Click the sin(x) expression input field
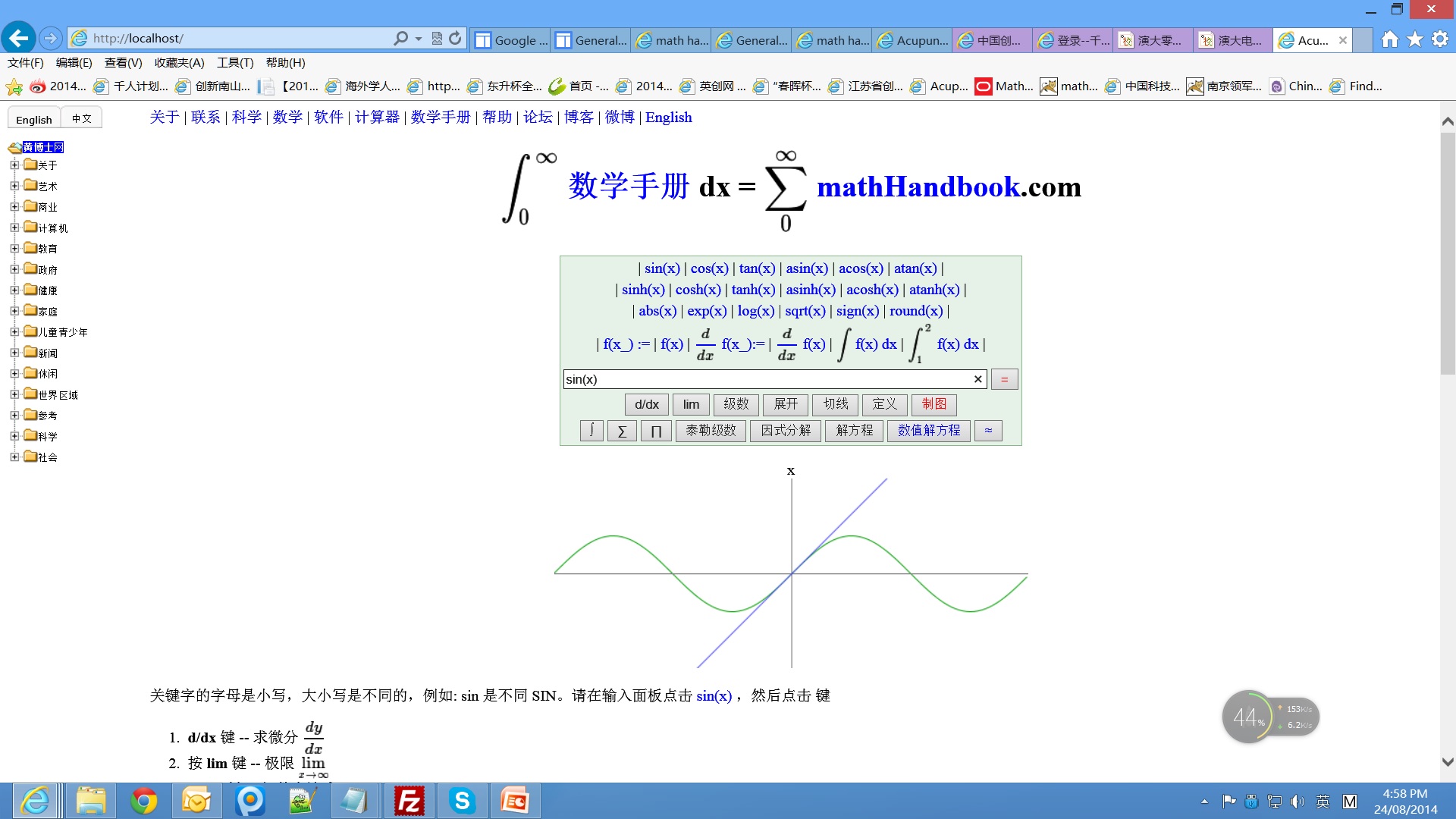 pyautogui.click(x=766, y=379)
